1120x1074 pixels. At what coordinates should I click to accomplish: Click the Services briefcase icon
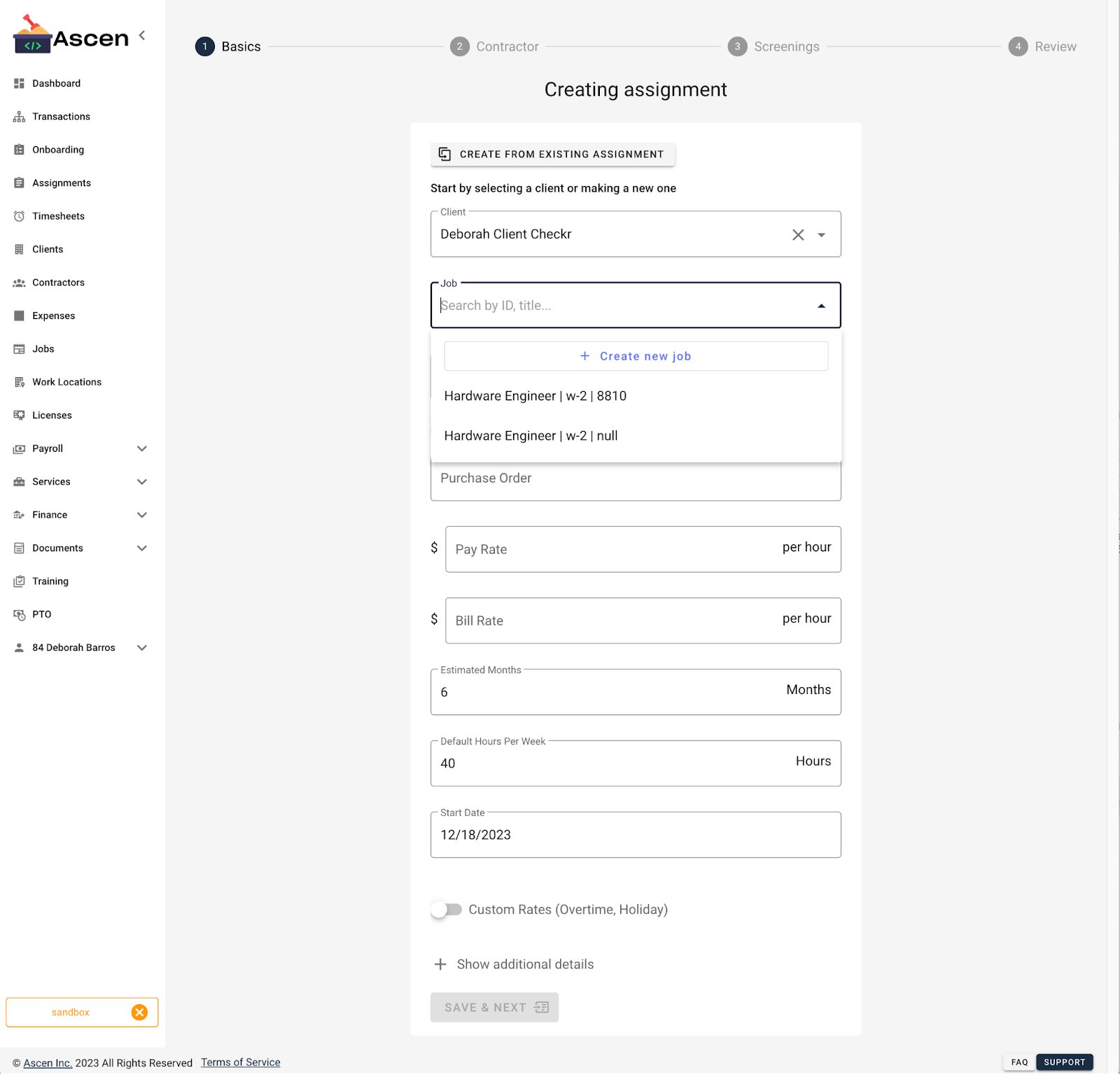coord(19,481)
